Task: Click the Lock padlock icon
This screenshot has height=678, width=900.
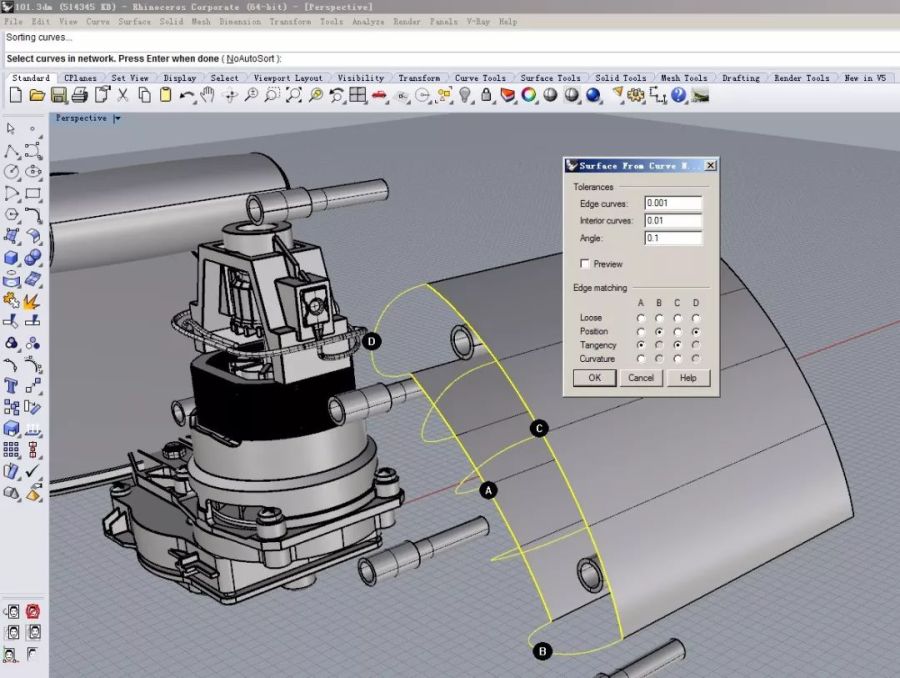Action: (x=486, y=96)
